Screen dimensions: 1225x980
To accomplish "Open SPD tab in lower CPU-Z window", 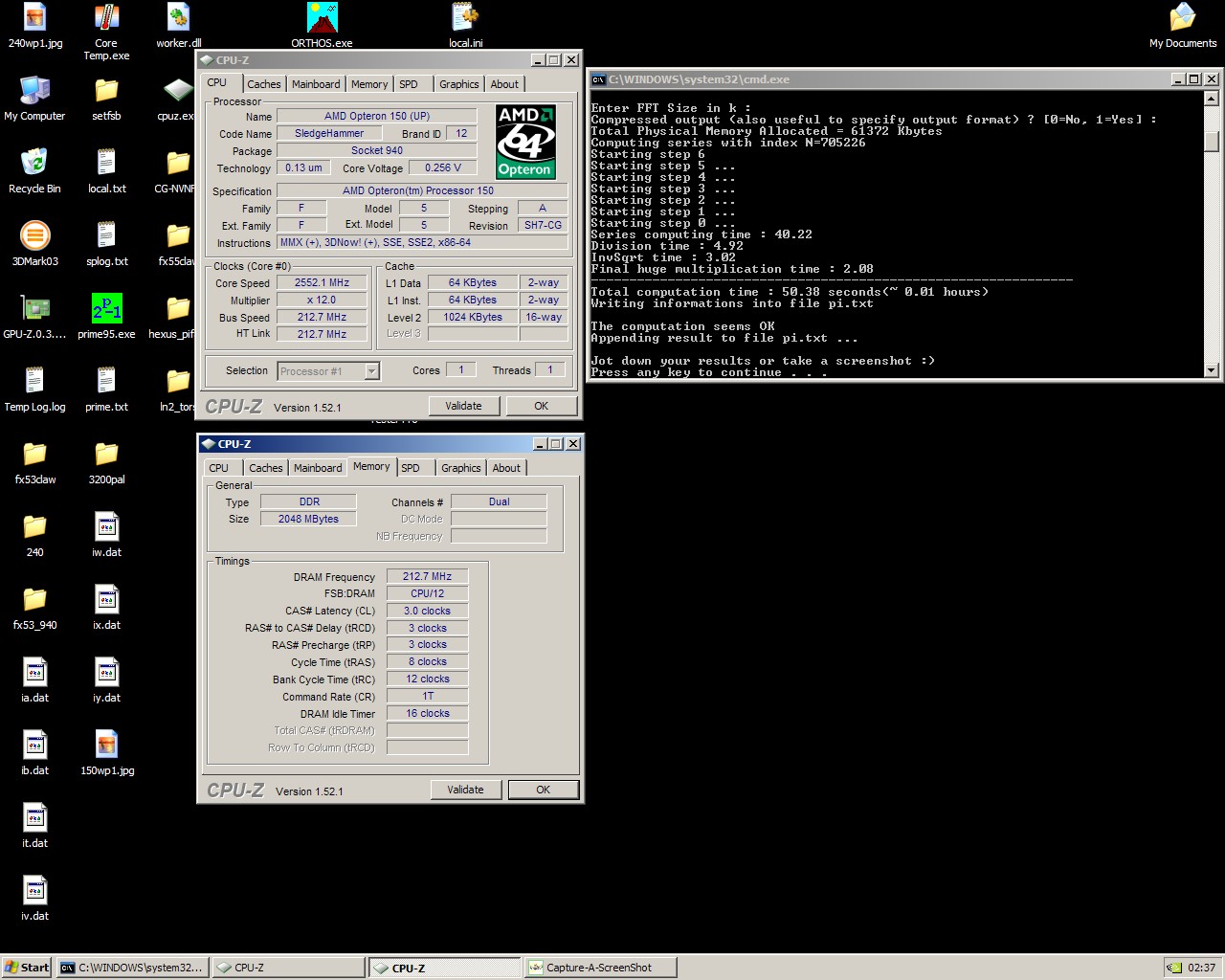I will click(411, 468).
